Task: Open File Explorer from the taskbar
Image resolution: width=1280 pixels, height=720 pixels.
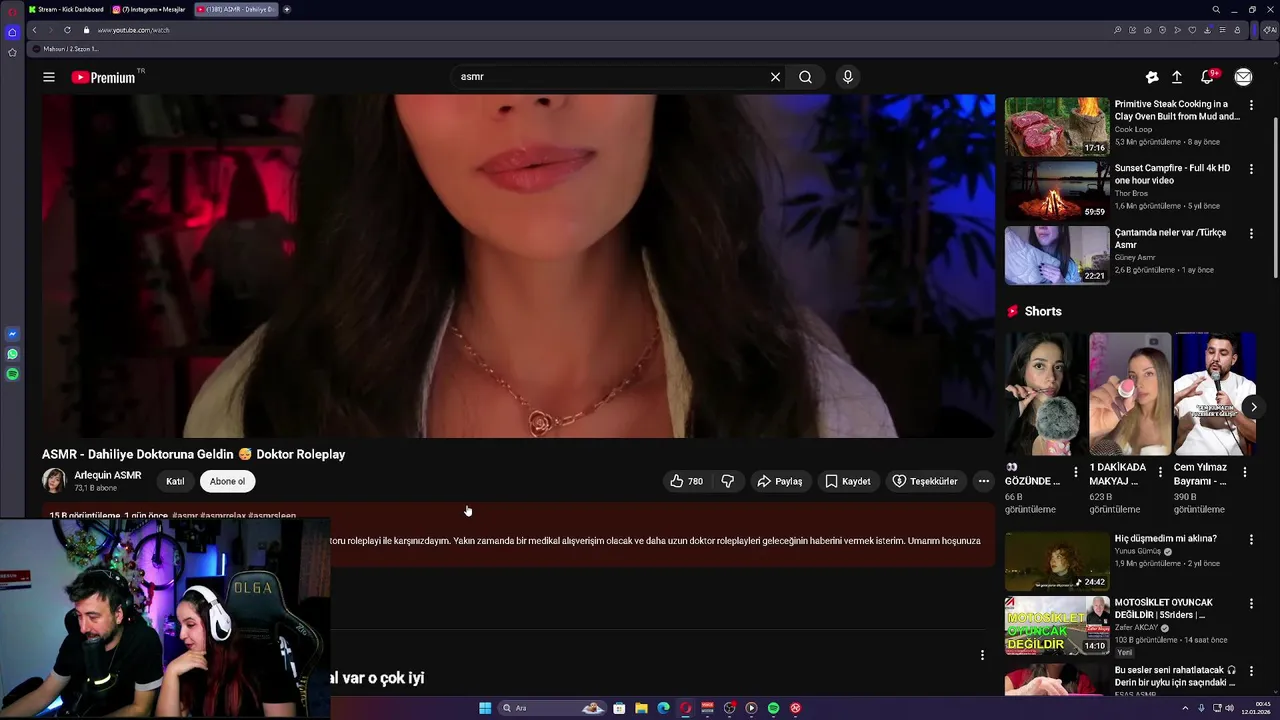Action: 641,708
